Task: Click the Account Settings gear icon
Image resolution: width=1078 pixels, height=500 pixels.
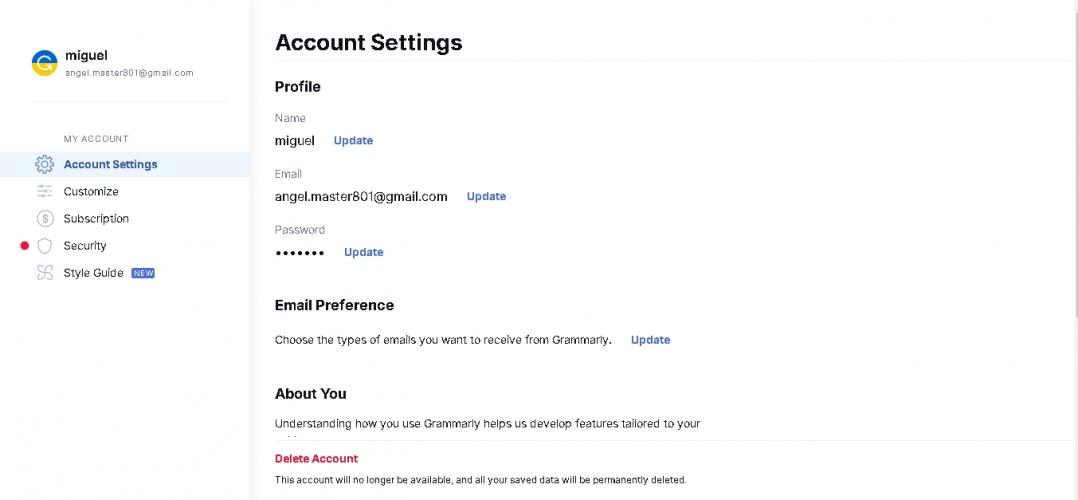Action: click(x=44, y=164)
